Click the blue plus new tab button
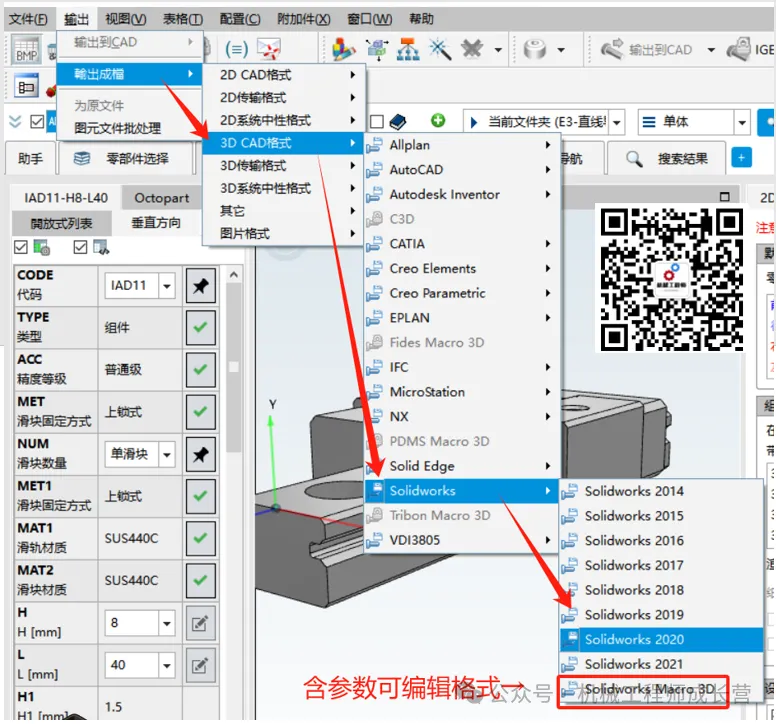The height and width of the screenshot is (724, 776). 741,158
